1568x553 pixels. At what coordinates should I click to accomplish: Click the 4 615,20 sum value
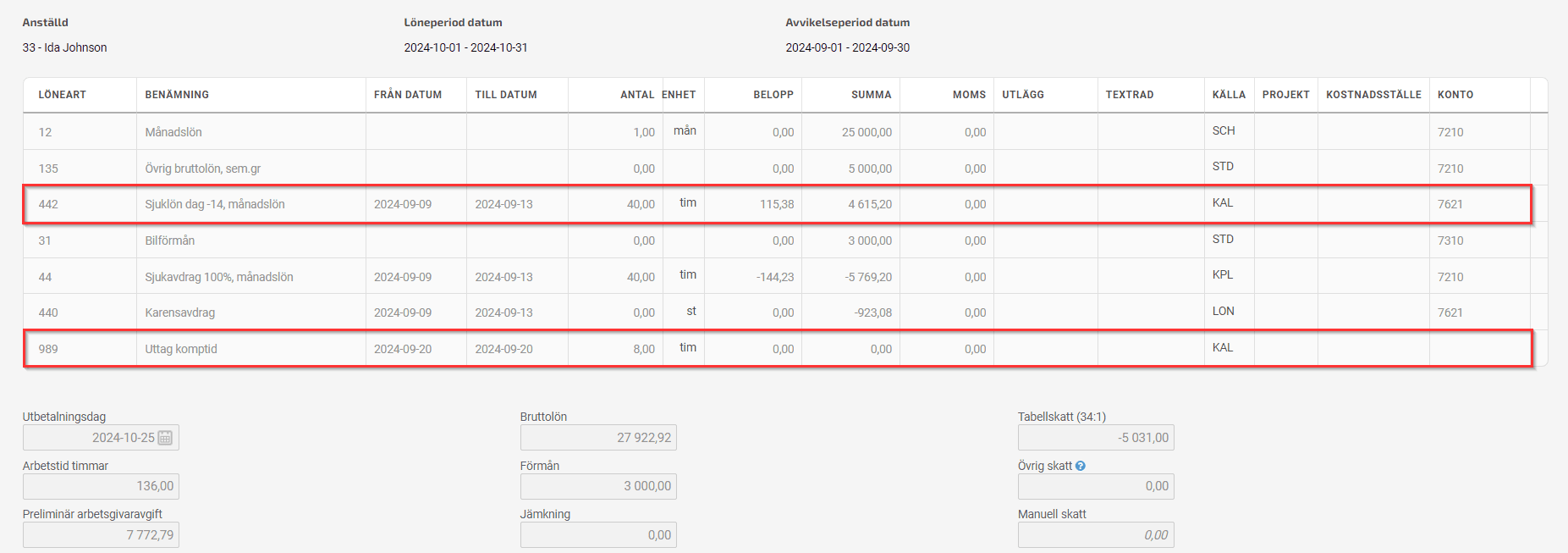[x=870, y=204]
